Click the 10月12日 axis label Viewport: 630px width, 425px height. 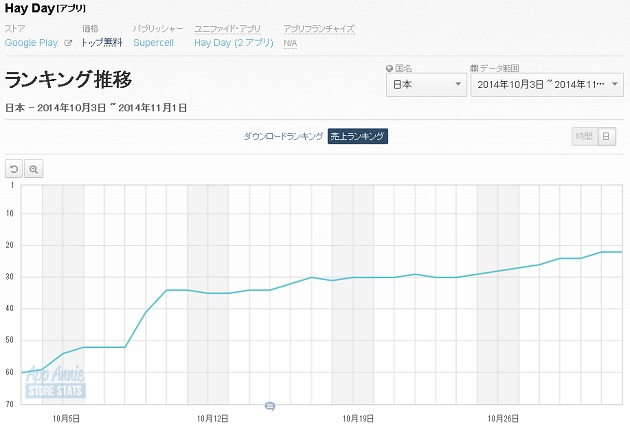[213, 419]
